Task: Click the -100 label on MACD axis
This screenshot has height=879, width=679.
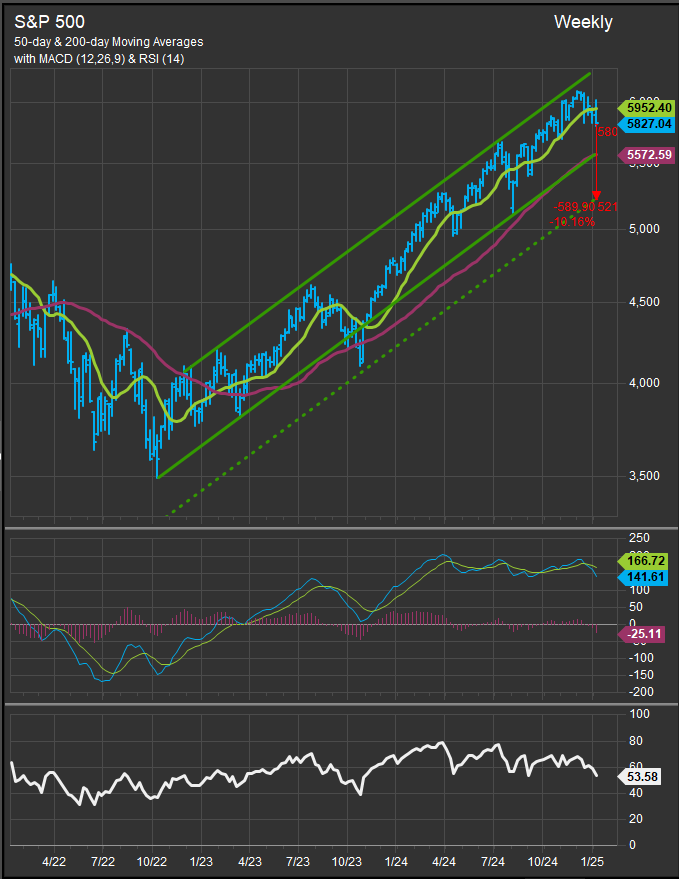Action: 640,658
